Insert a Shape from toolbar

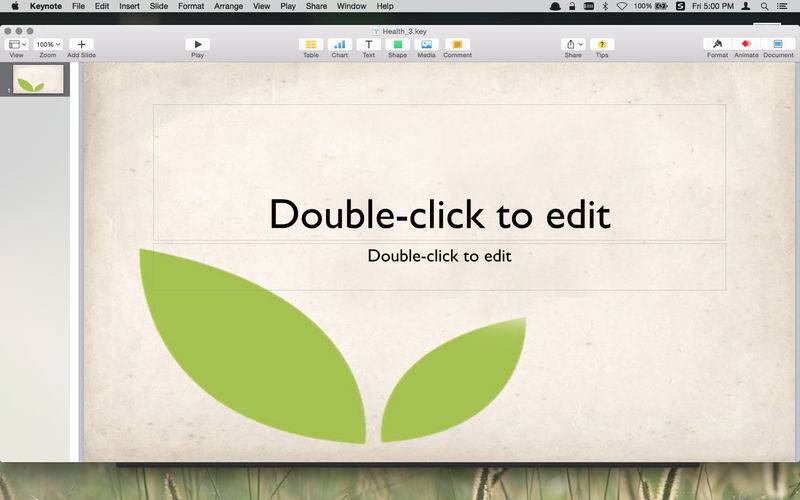click(397, 44)
